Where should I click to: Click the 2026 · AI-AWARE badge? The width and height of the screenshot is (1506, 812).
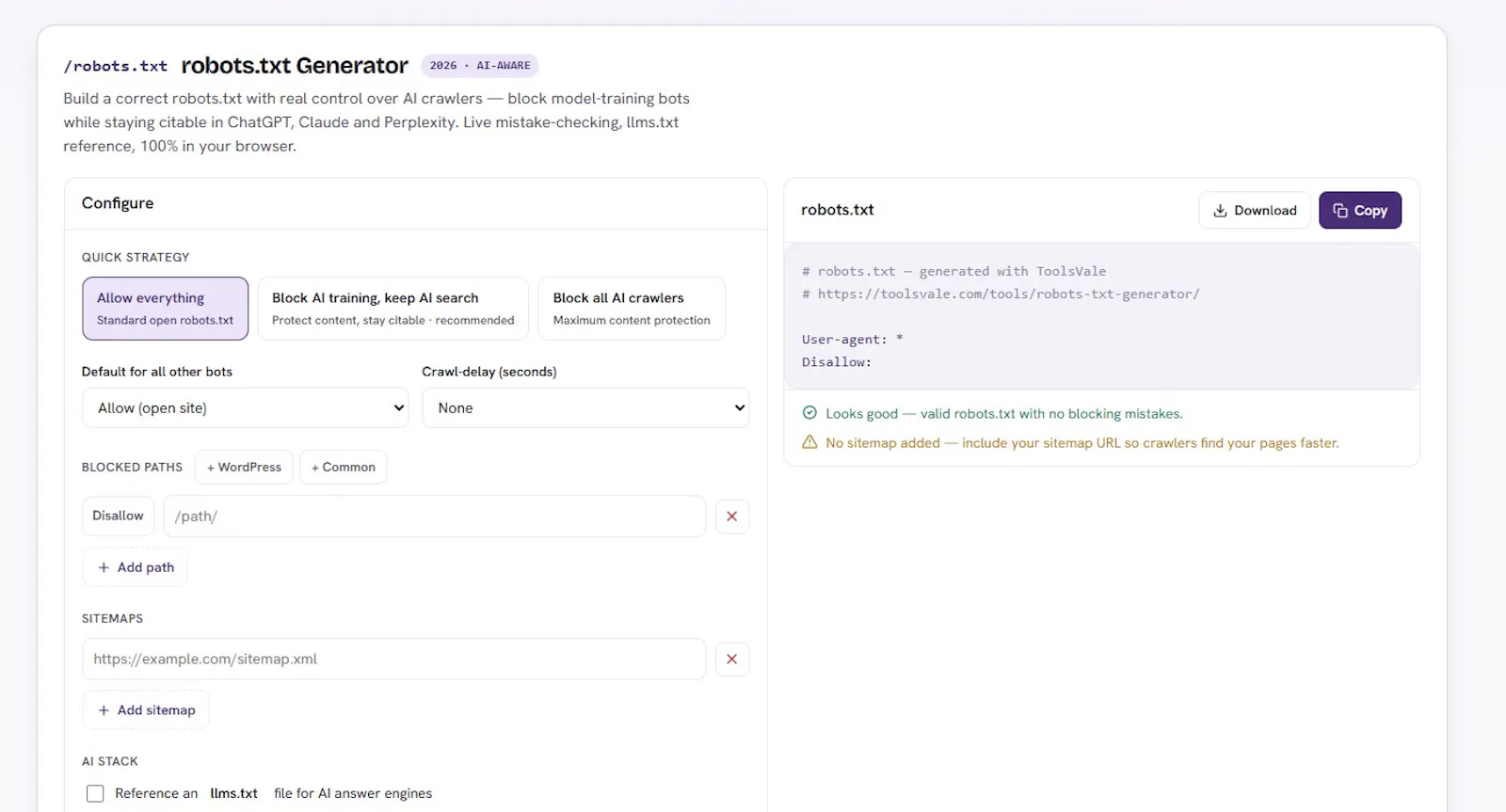(480, 66)
